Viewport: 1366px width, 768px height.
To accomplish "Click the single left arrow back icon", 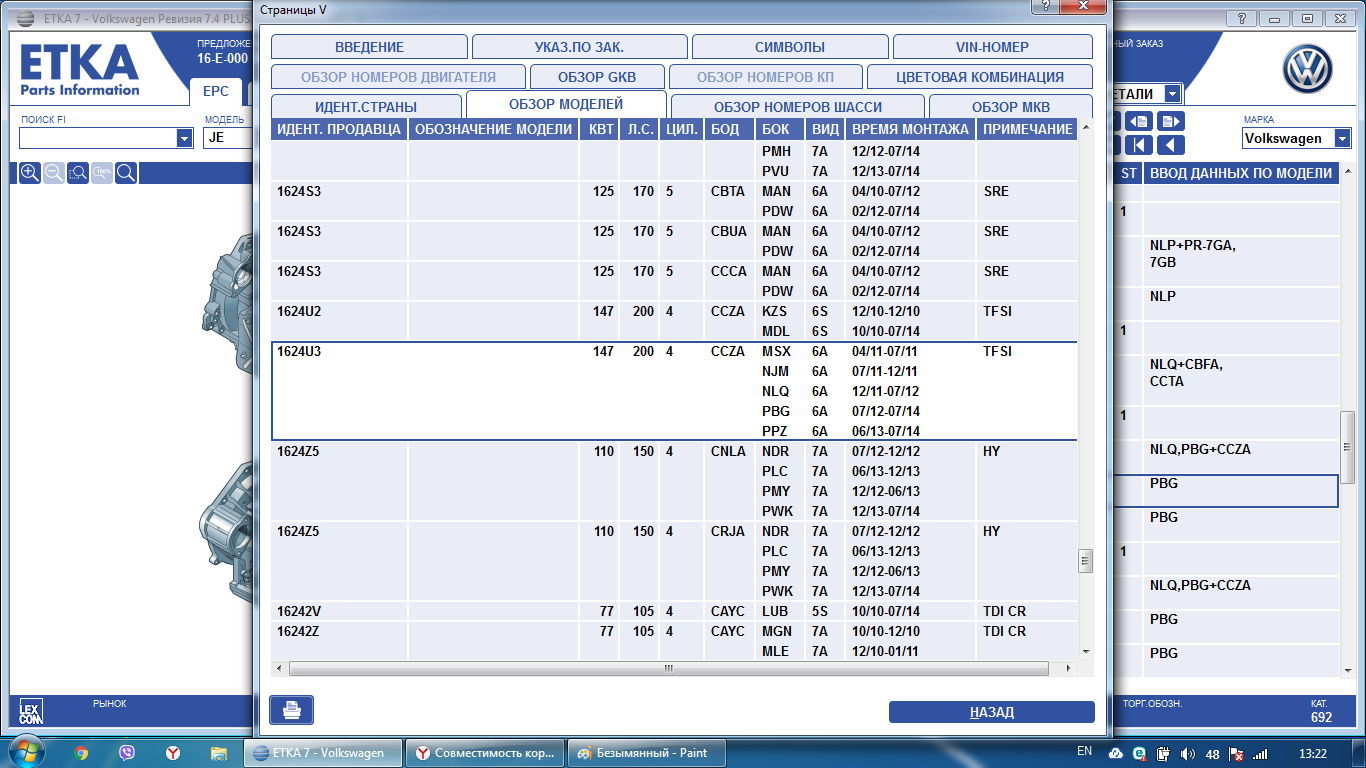I will point(1170,145).
